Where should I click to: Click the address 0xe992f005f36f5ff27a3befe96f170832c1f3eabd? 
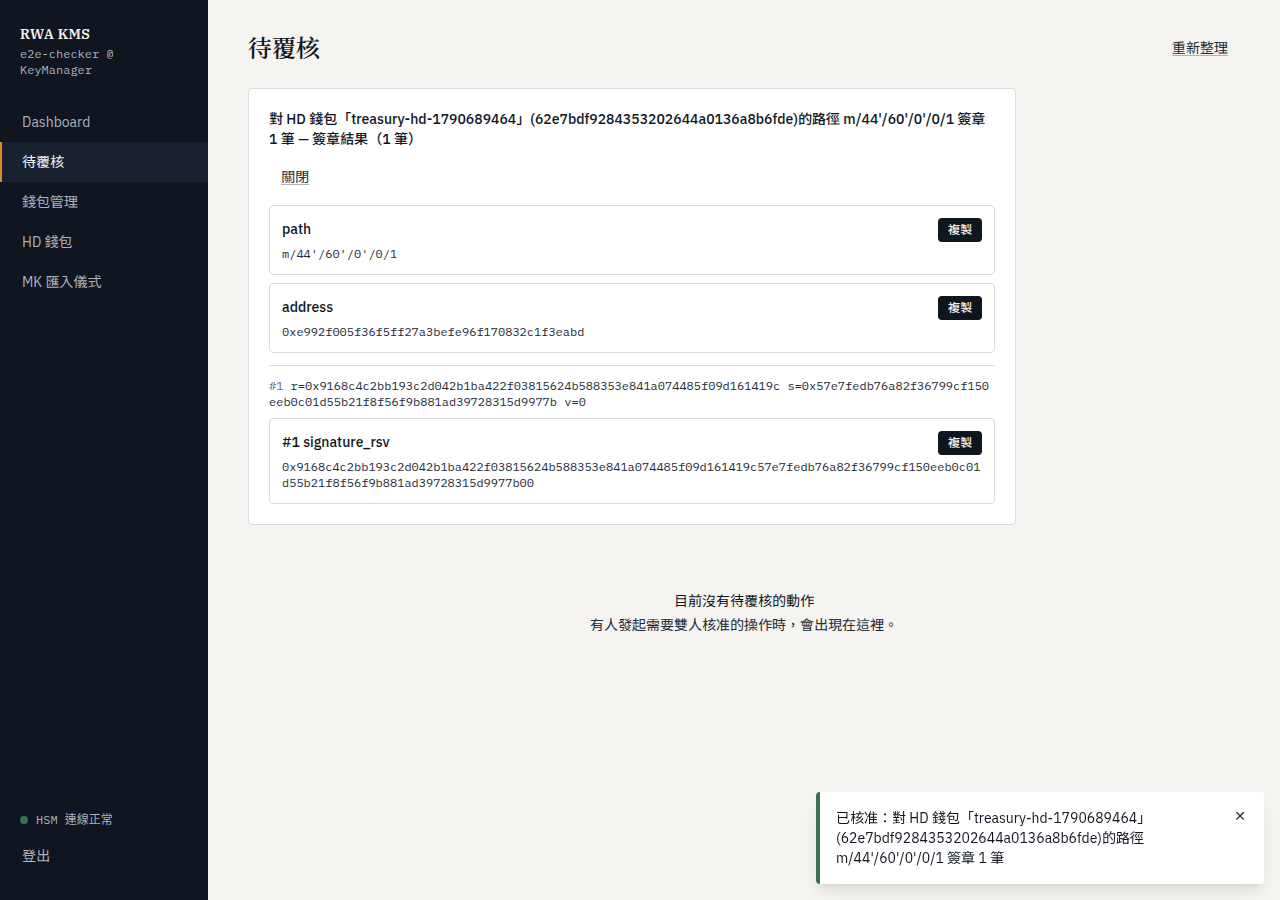click(x=433, y=332)
